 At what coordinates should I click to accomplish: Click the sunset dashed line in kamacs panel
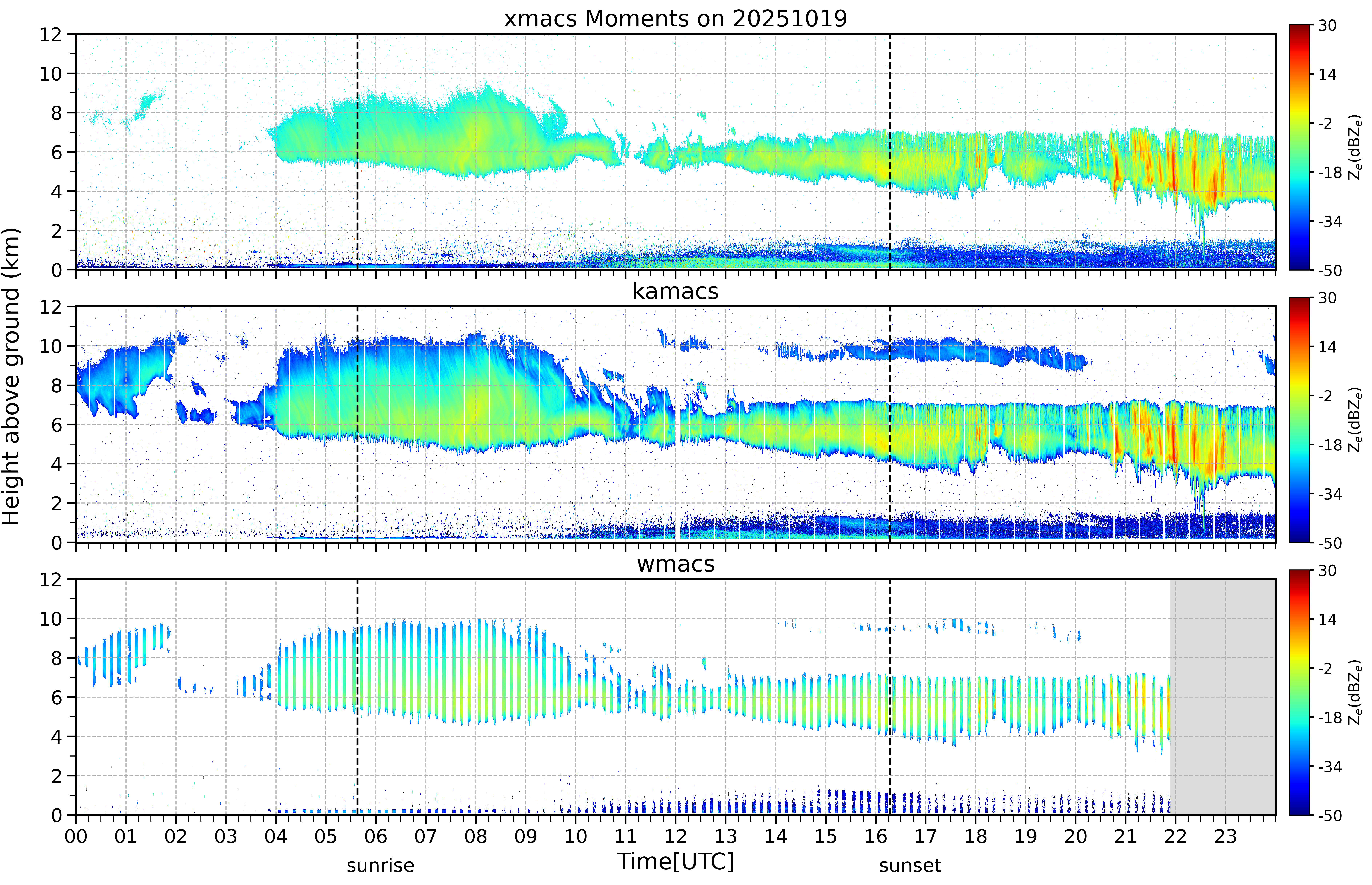click(890, 424)
